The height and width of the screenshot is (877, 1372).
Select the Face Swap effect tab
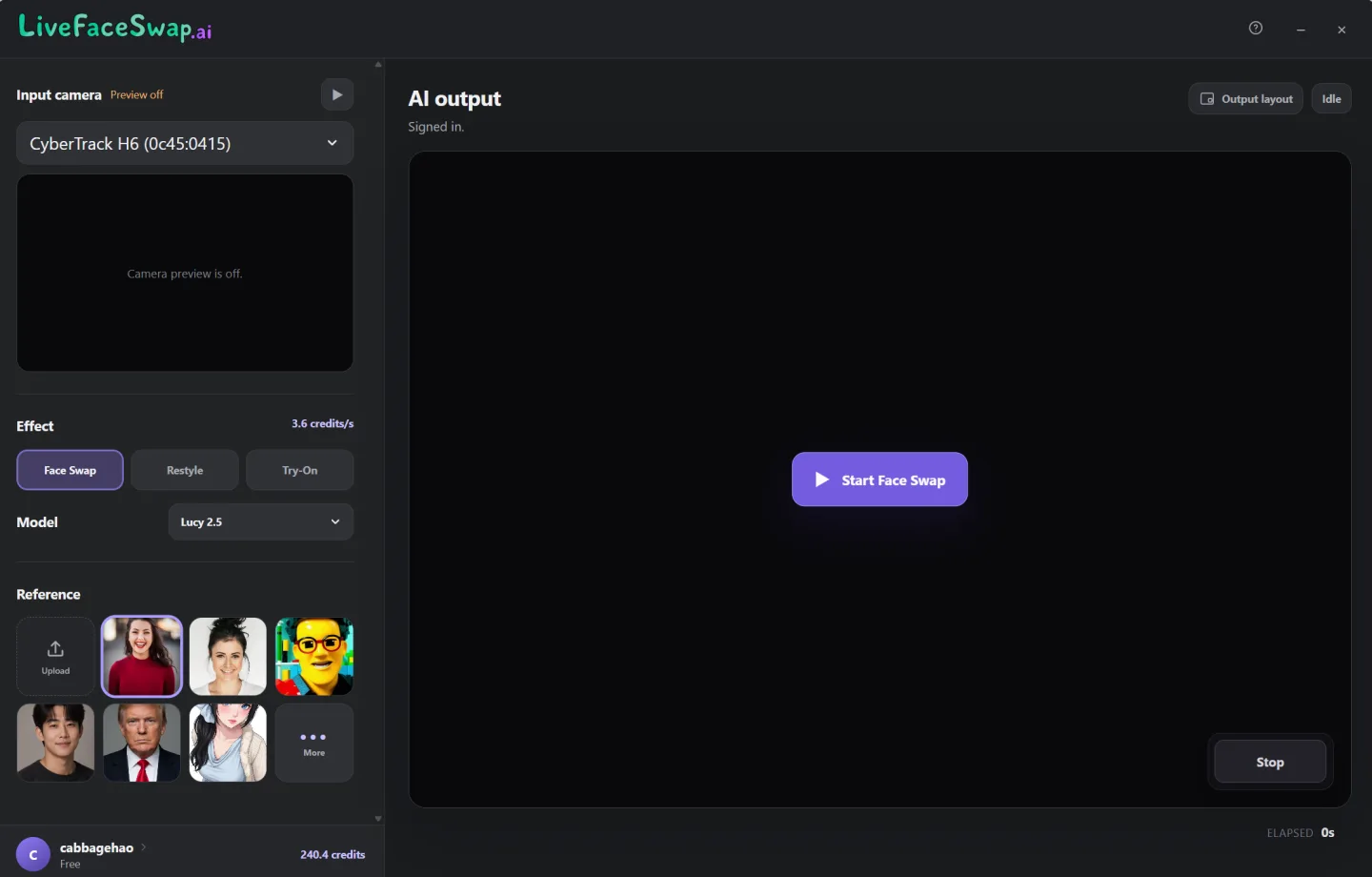coord(70,470)
